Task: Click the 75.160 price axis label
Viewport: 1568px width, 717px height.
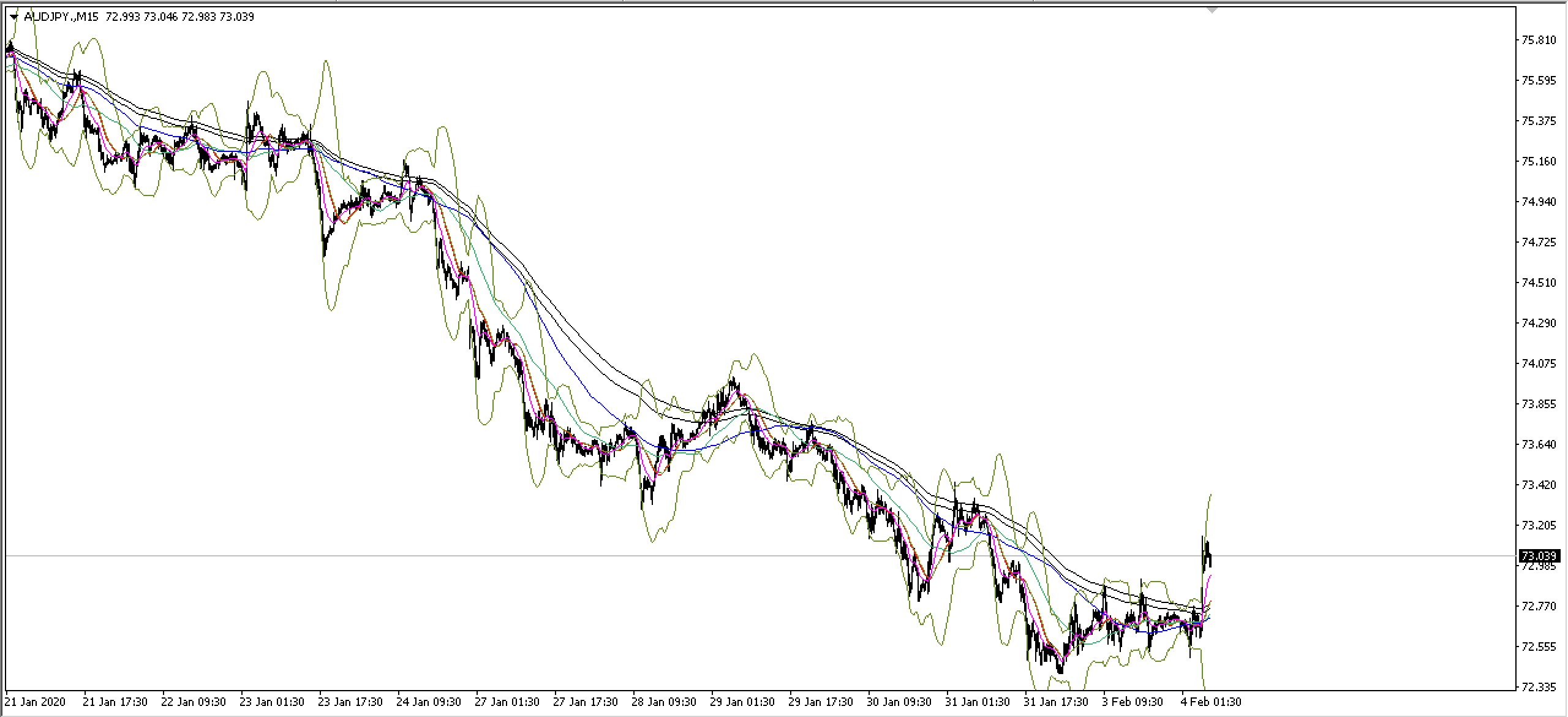Action: pos(1538,162)
